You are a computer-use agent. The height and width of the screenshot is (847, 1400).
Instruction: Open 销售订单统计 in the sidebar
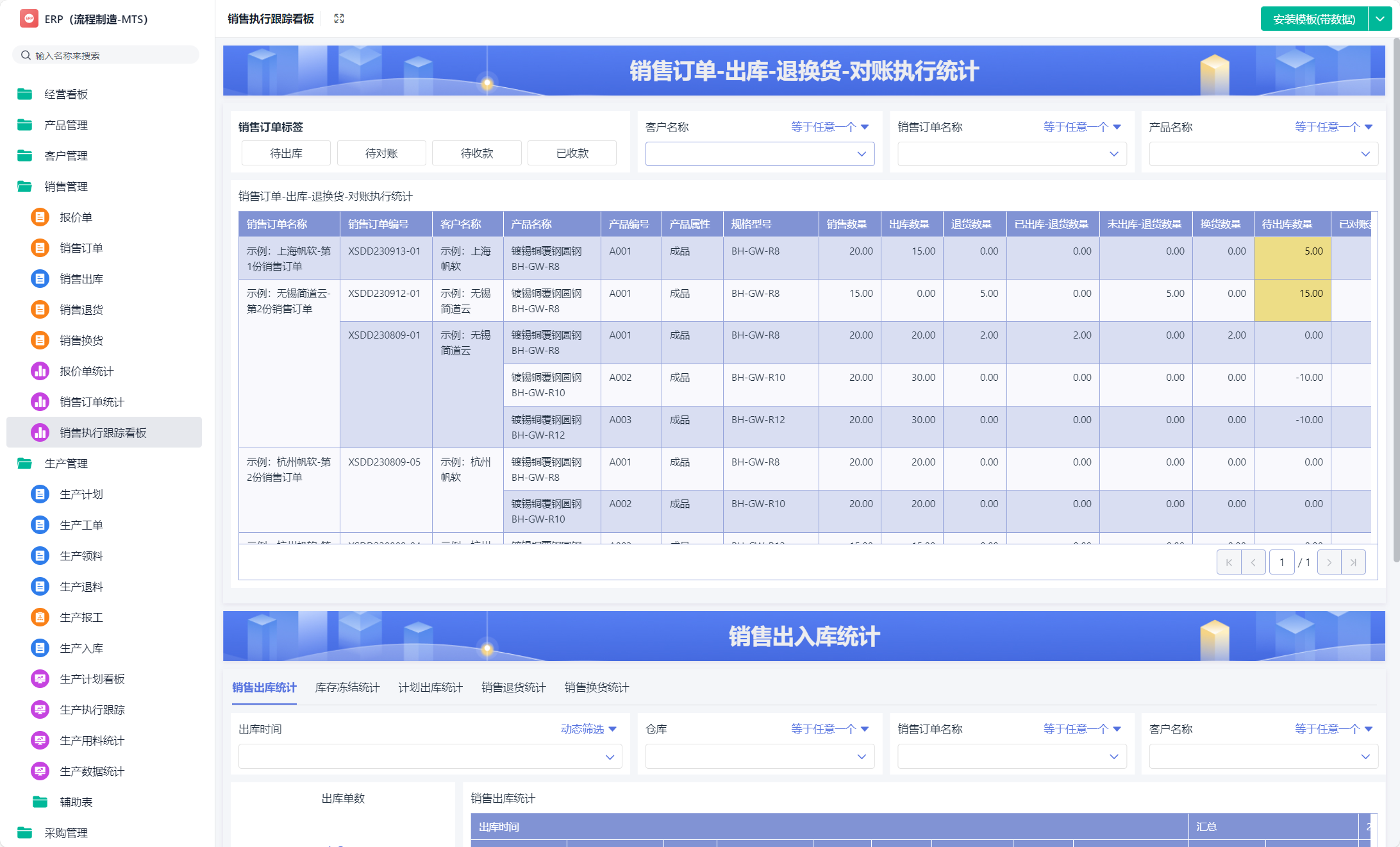[92, 402]
